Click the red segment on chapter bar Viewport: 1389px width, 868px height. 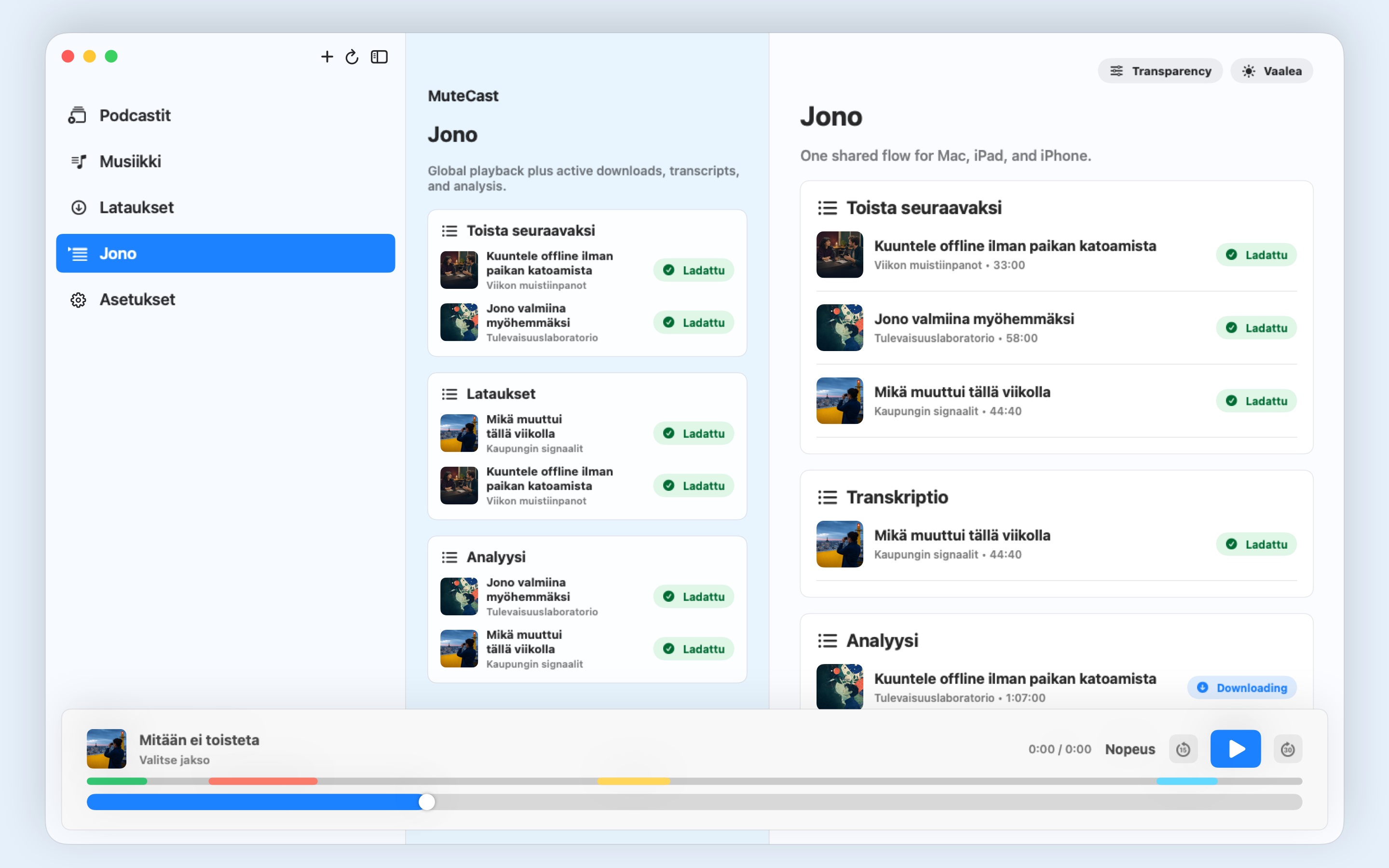pos(263,781)
